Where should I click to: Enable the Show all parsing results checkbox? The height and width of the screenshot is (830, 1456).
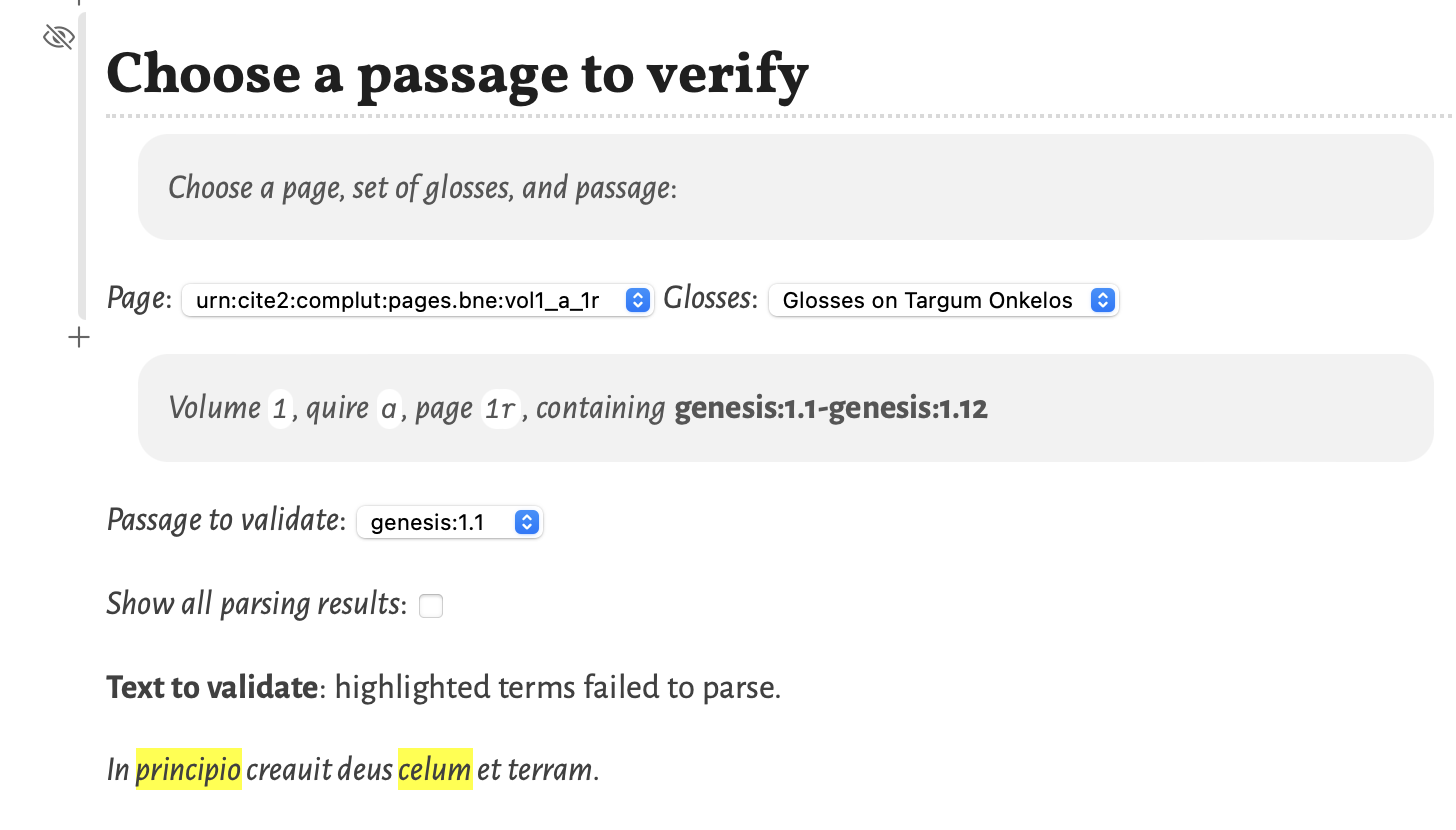click(431, 605)
